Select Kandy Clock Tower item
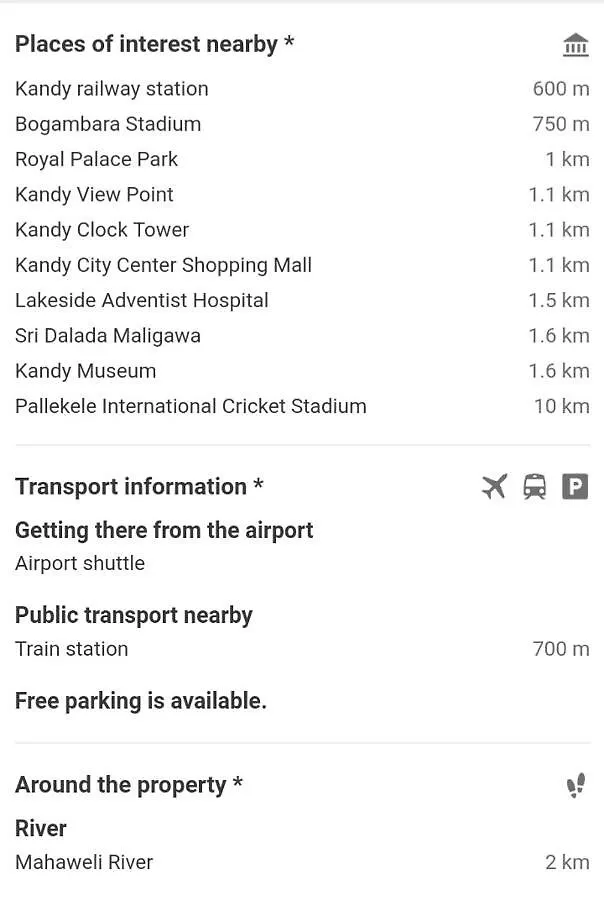Viewport: 604px width, 900px height. coord(302,230)
